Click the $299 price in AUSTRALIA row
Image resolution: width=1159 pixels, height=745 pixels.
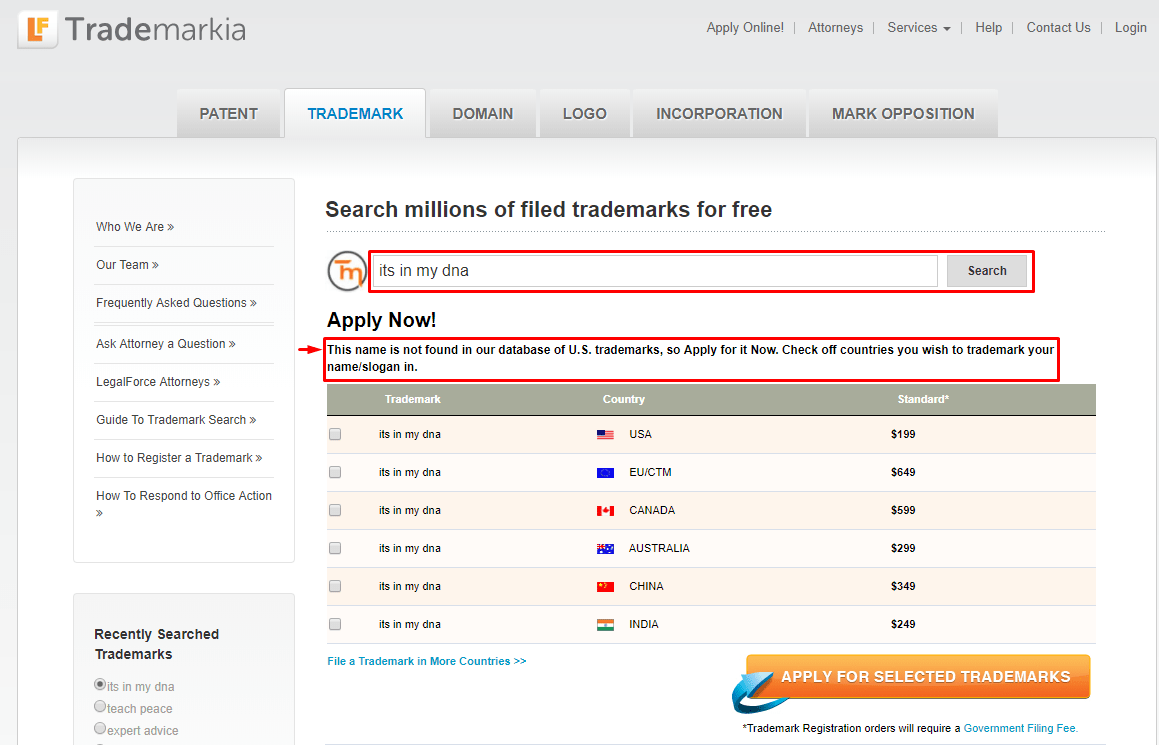pyautogui.click(x=903, y=548)
